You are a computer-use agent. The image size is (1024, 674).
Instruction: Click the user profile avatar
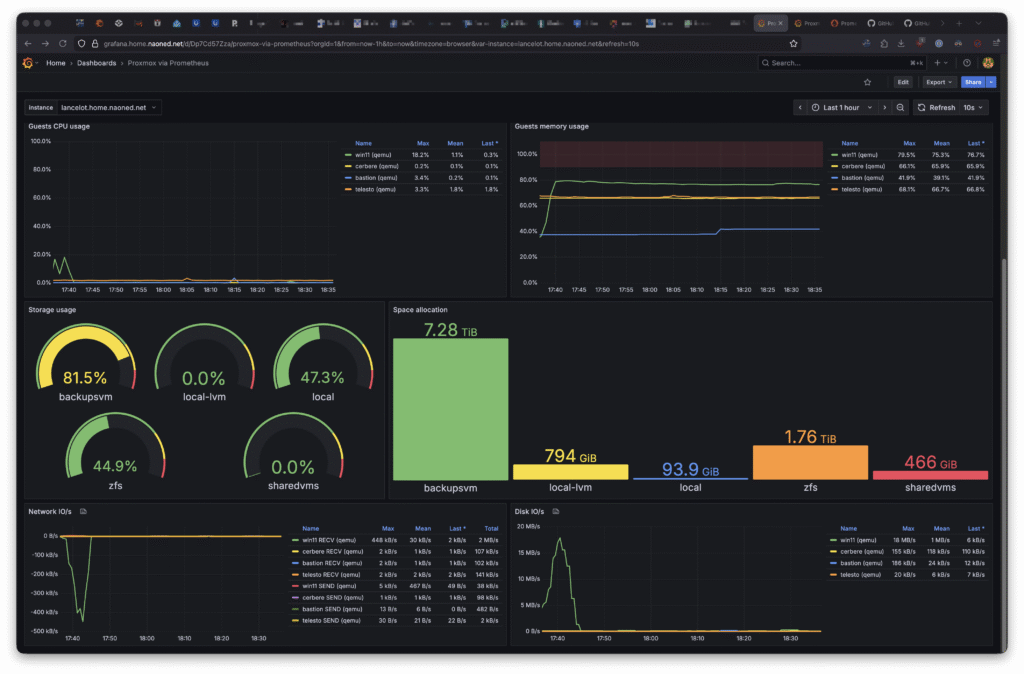point(988,63)
